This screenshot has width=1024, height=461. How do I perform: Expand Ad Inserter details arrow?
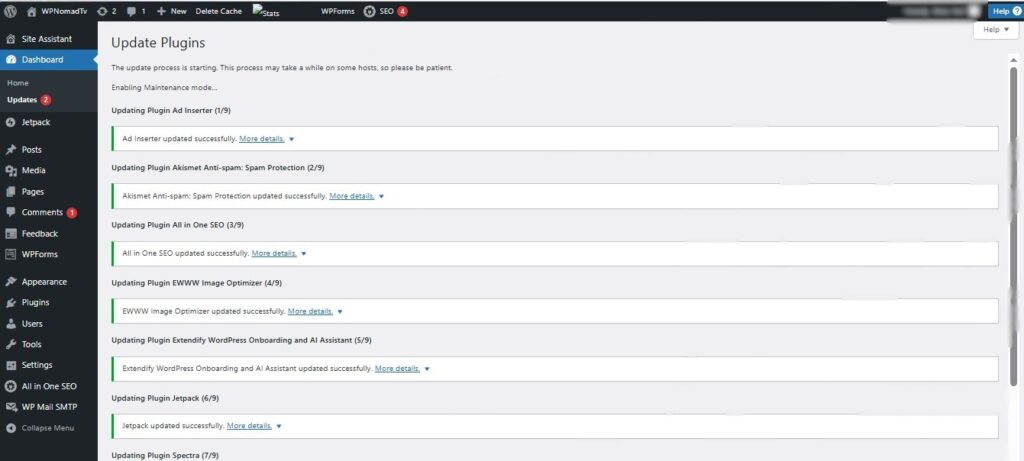291,139
